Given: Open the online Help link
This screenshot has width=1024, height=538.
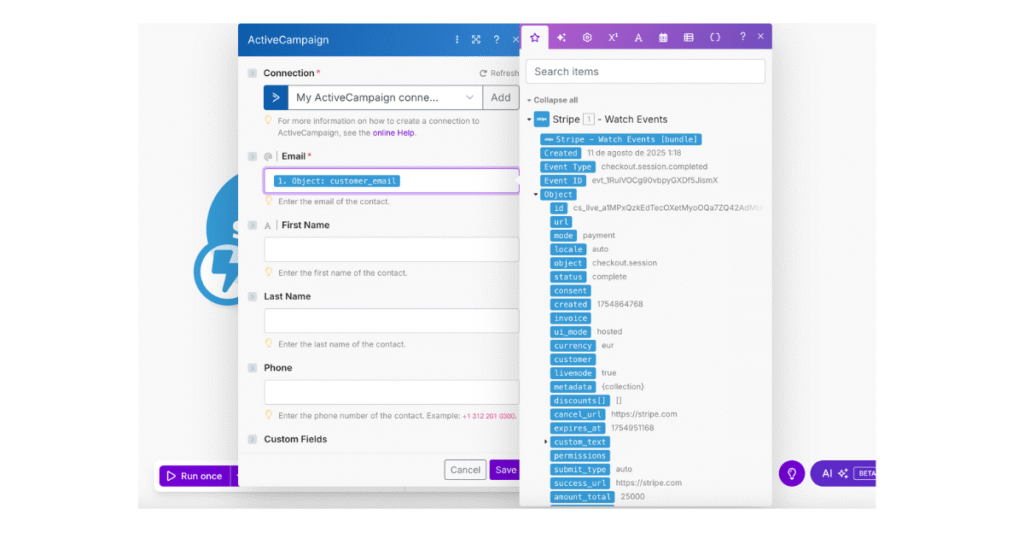Looking at the screenshot, I should (x=393, y=133).
